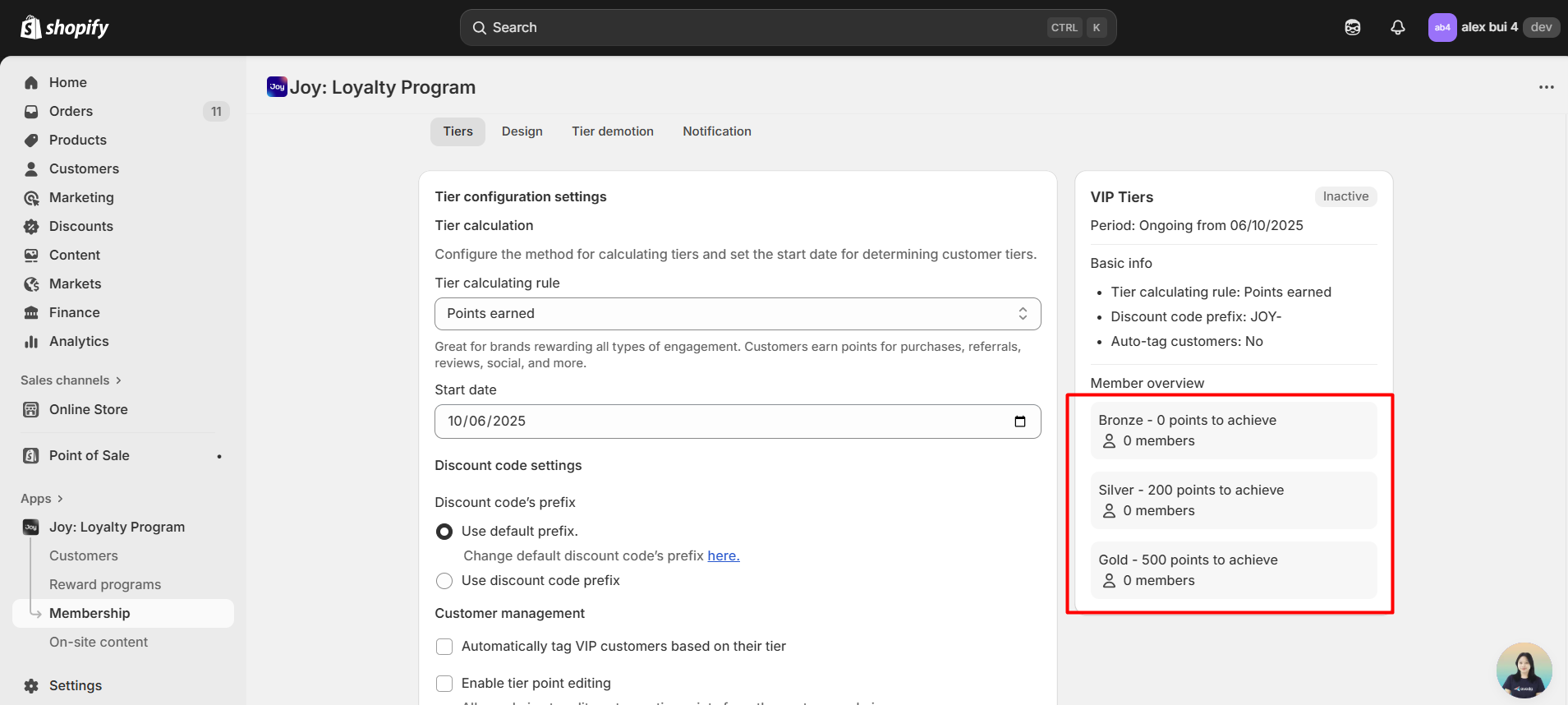Open the three-dot more actions menu
1568x705 pixels.
click(1546, 87)
